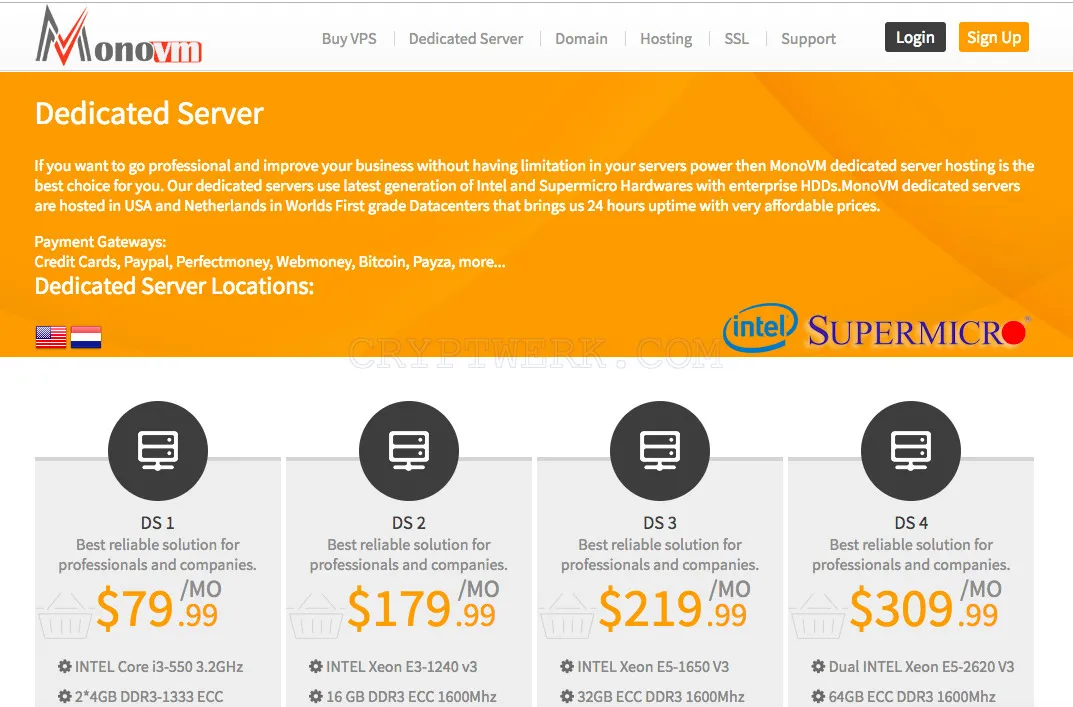Go to the Domain menu item

(x=581, y=39)
